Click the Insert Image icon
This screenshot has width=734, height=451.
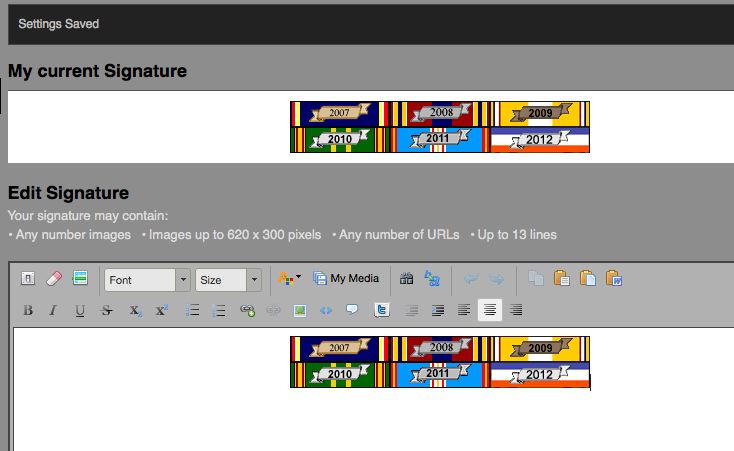pyautogui.click(x=300, y=310)
